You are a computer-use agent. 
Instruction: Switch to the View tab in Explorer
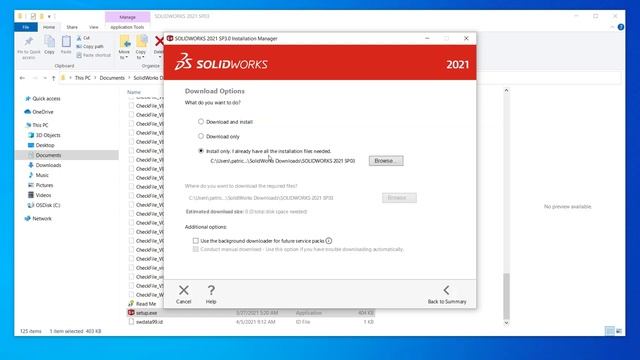[x=94, y=27]
